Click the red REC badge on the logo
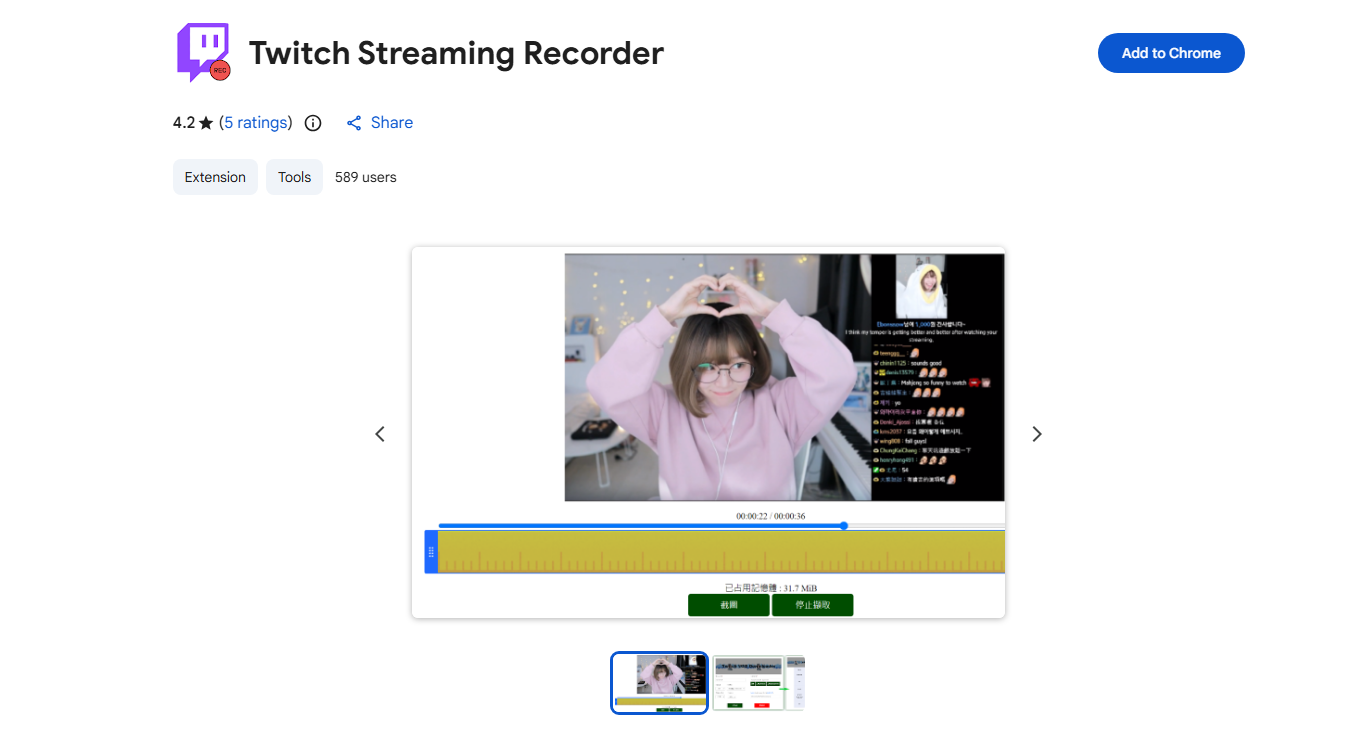1353x744 pixels. click(222, 68)
